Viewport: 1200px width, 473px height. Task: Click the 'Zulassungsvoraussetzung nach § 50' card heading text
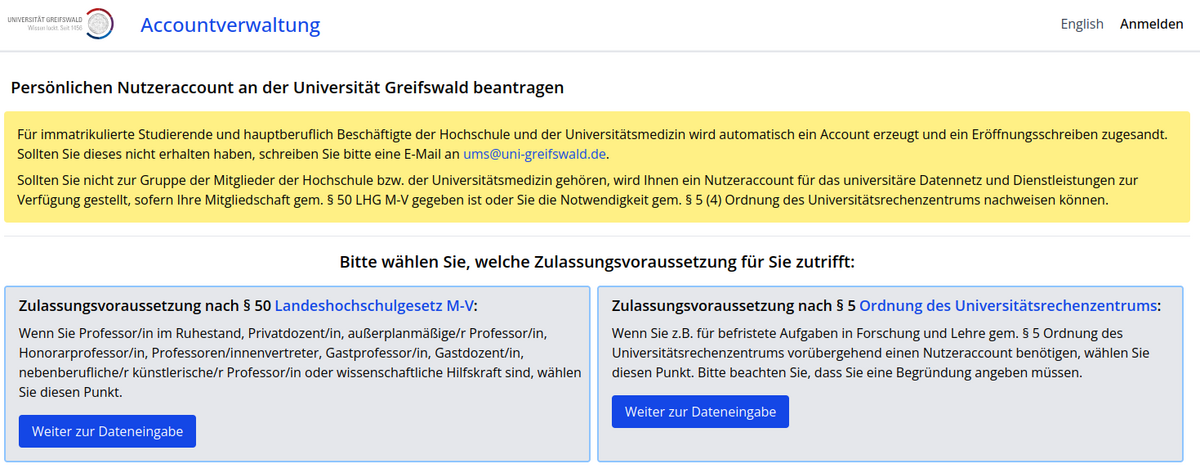(145, 306)
